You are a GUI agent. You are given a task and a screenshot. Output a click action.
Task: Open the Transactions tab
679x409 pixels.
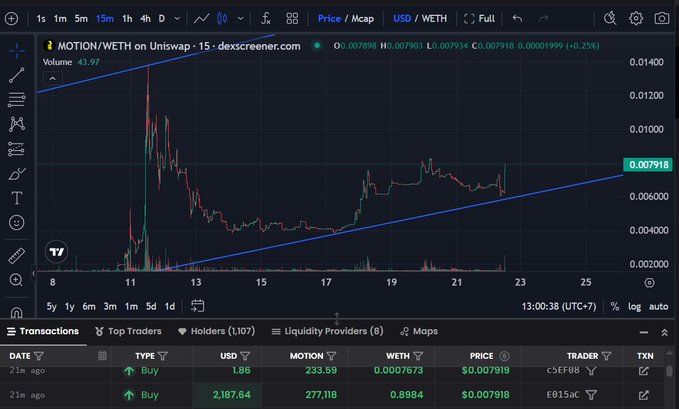click(43, 331)
